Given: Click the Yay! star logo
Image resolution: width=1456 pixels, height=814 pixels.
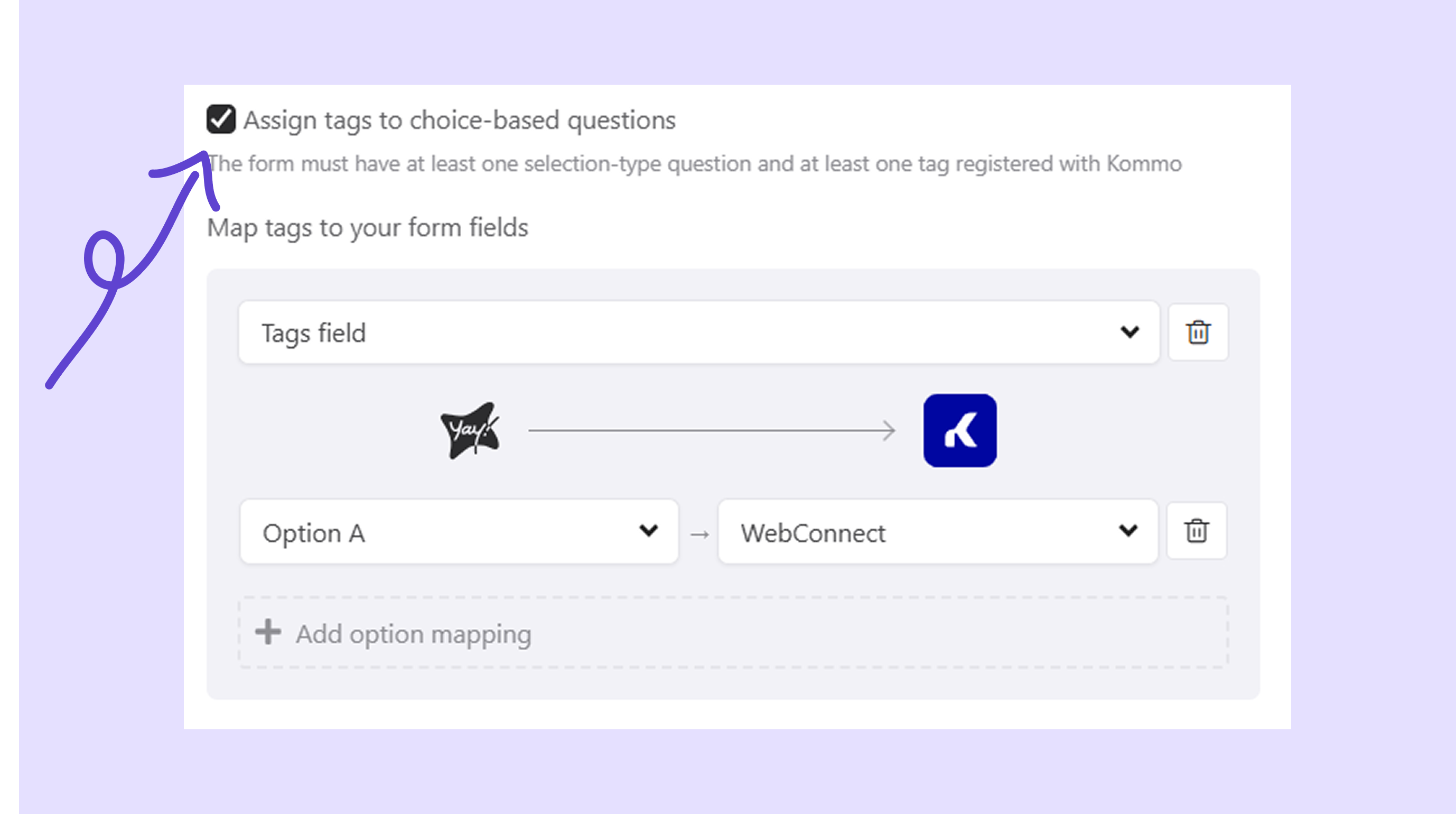Looking at the screenshot, I should click(x=470, y=430).
